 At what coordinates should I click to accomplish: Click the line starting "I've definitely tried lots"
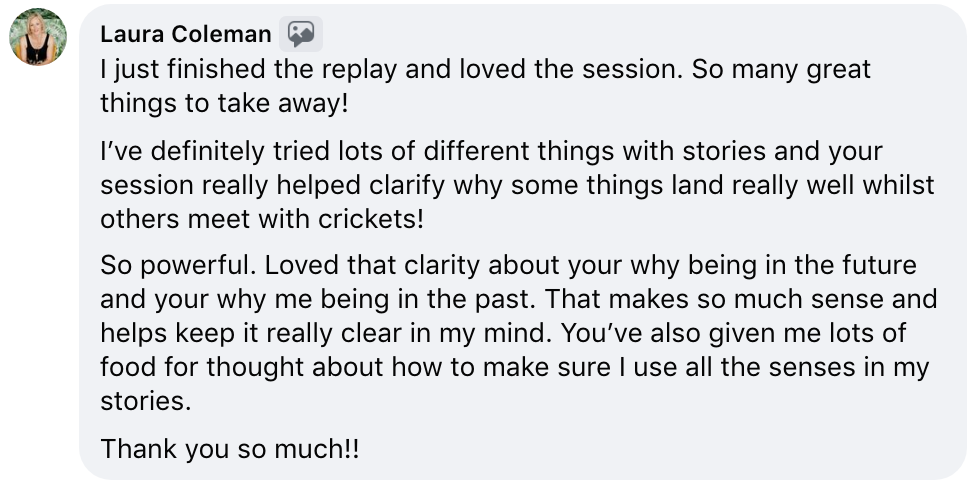(491, 151)
